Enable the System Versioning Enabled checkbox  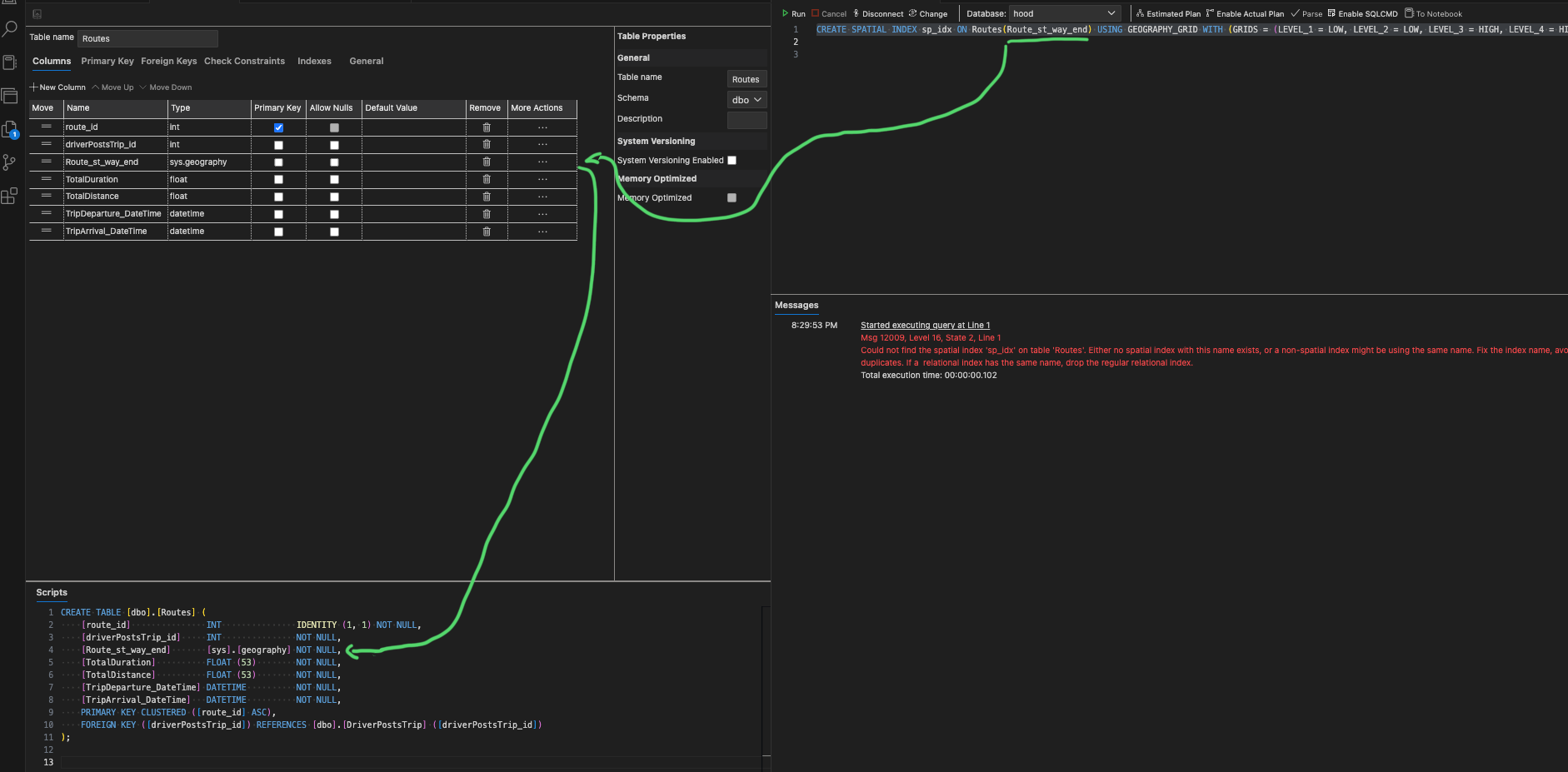(732, 160)
